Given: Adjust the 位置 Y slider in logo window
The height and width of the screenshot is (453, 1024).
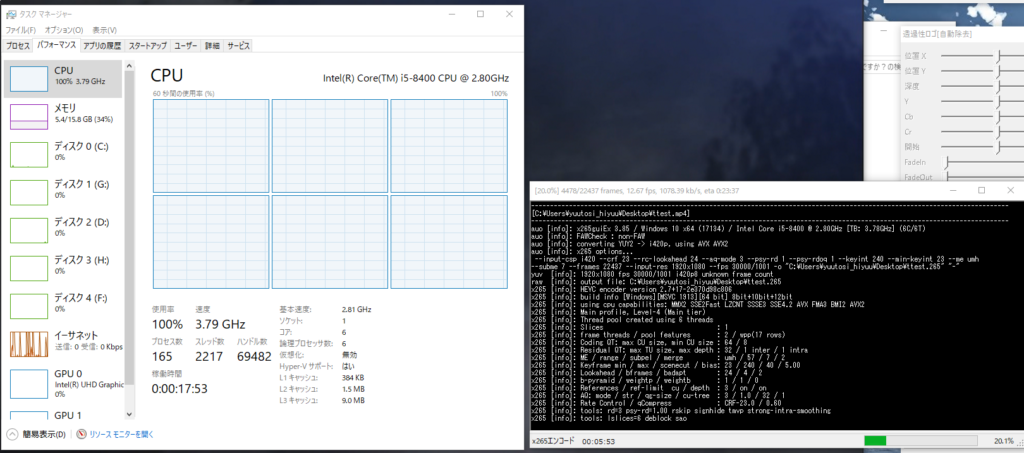Looking at the screenshot, I should pos(983,70).
